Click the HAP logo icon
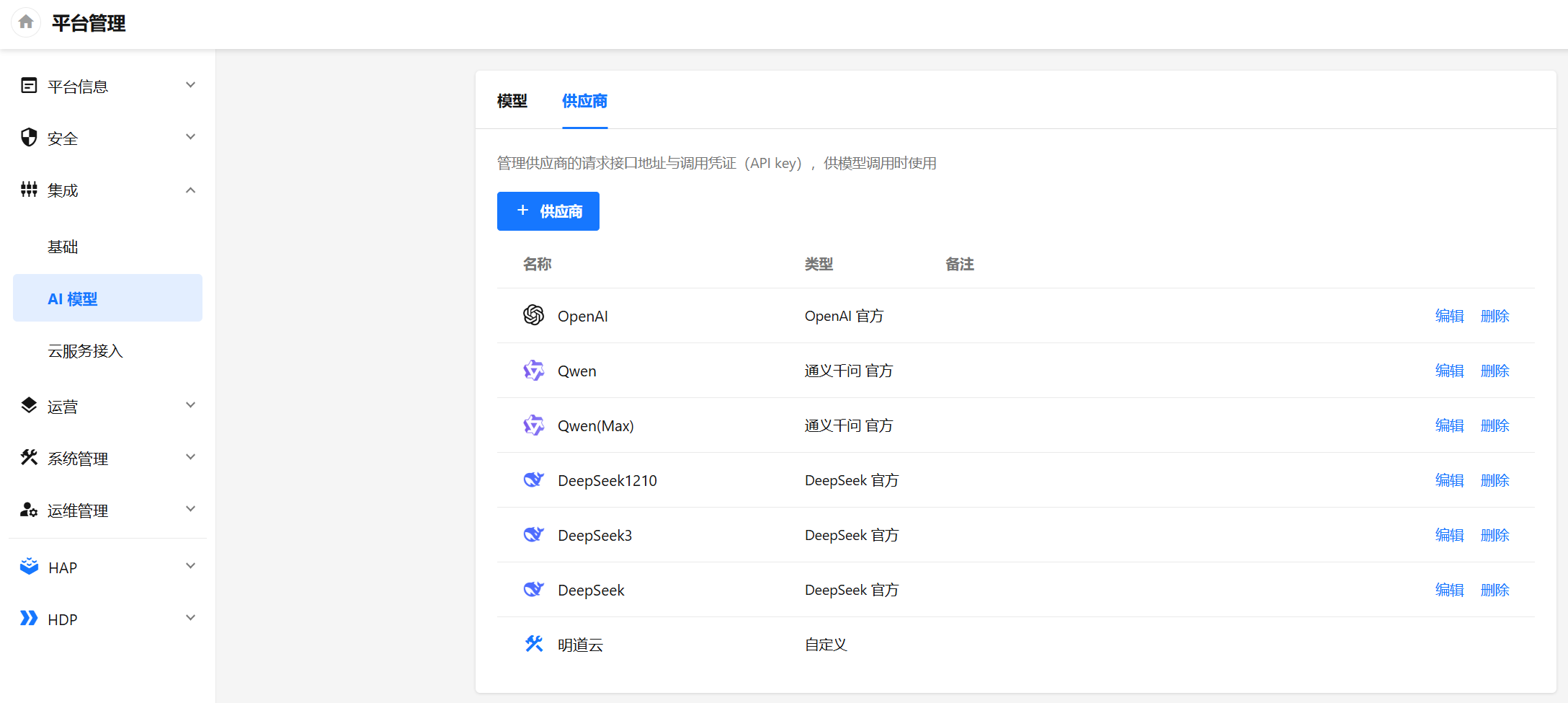The width and height of the screenshot is (1568, 703). pos(29,567)
